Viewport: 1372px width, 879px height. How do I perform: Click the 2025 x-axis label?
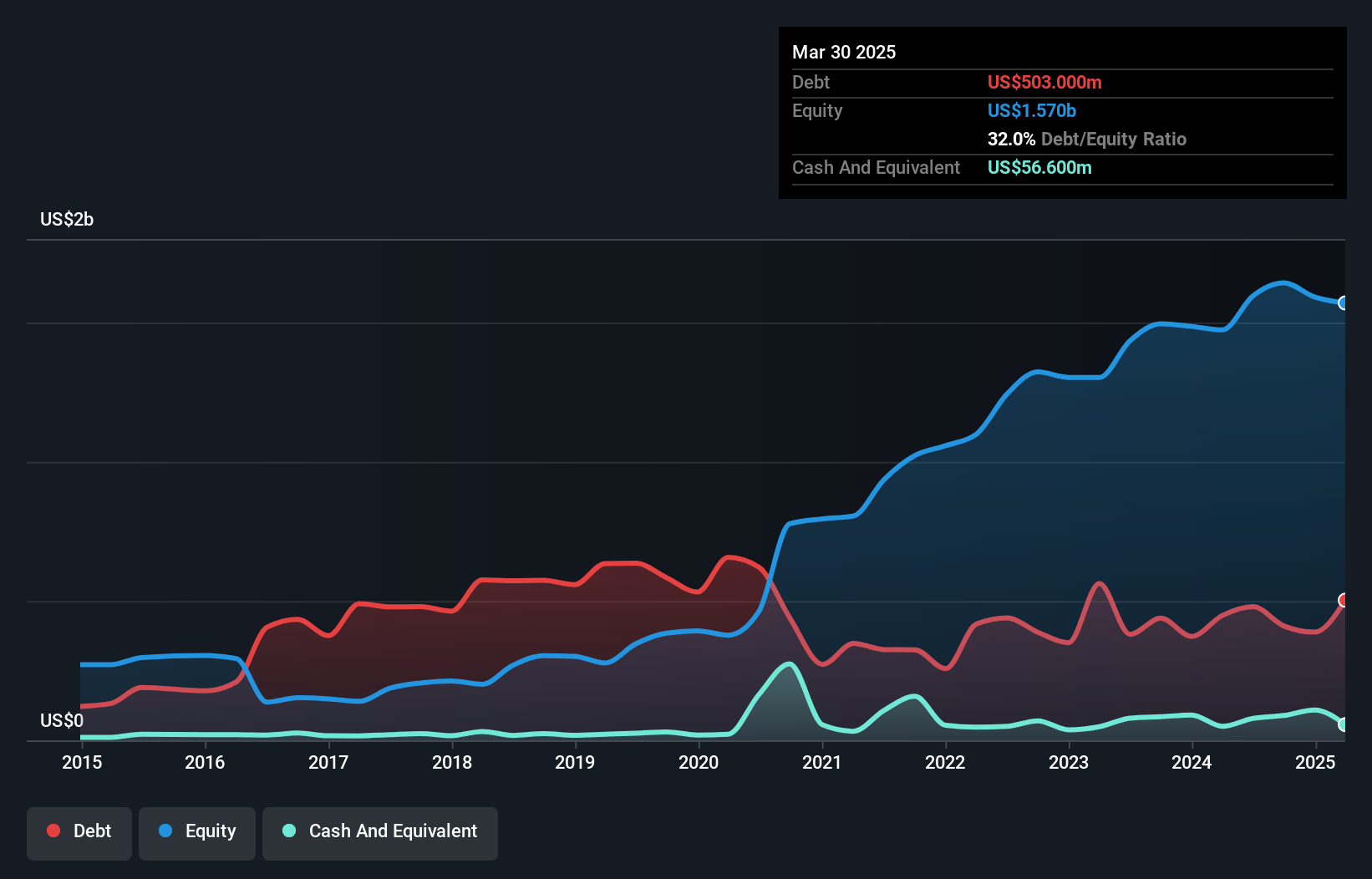(1315, 762)
